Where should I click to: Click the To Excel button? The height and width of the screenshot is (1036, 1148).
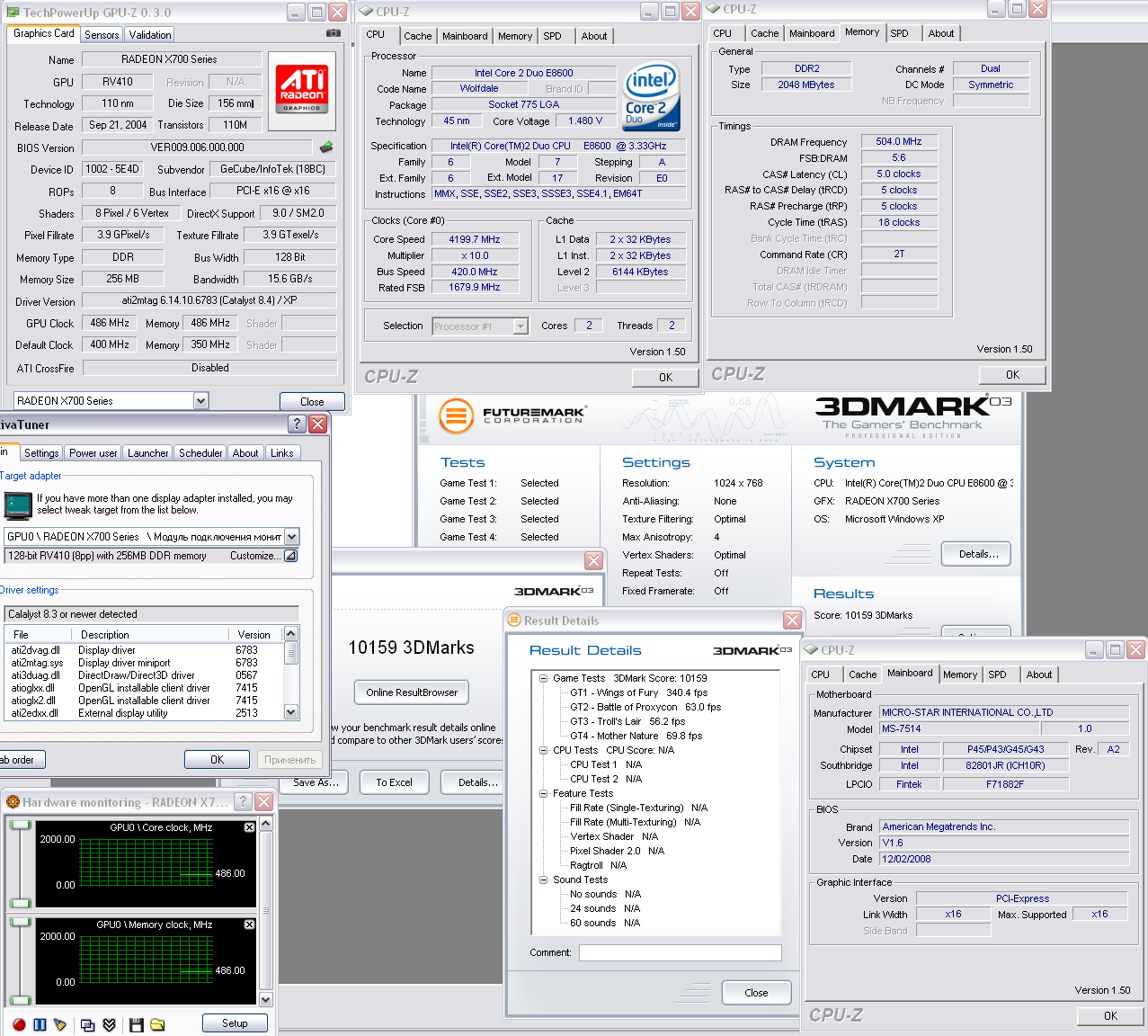point(394,782)
